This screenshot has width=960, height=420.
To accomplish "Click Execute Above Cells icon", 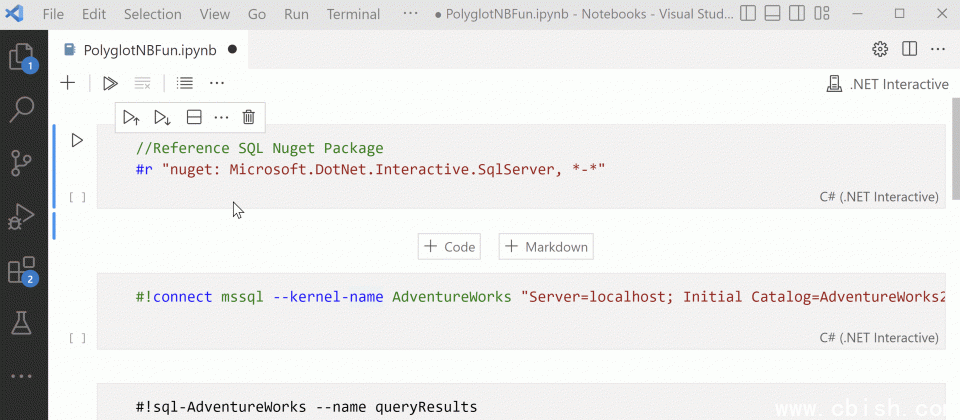I will click(x=131, y=117).
